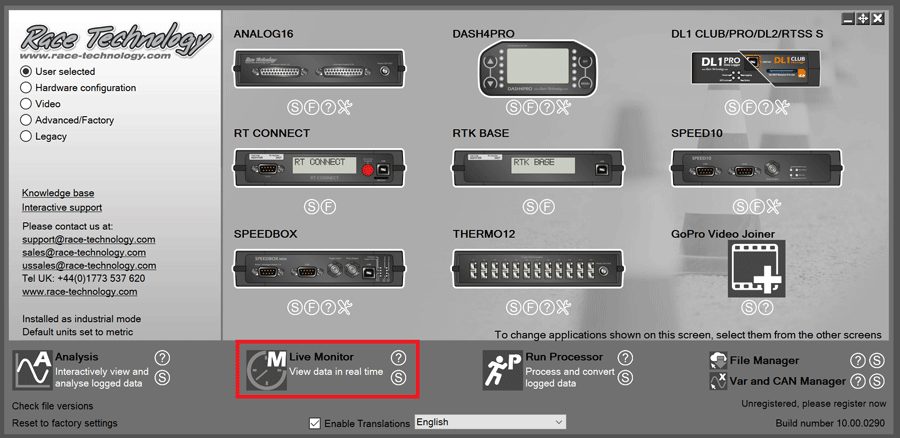The width and height of the screenshot is (900, 438).
Task: Click the File Manager icon
Action: tap(719, 361)
